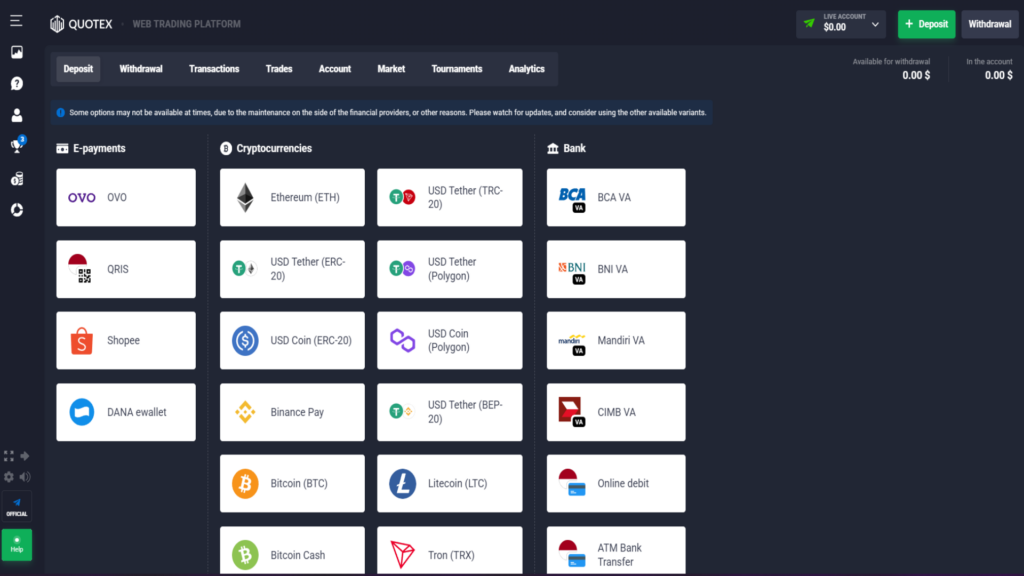The height and width of the screenshot is (576, 1024).
Task: Open the green Help button
Action: [17, 545]
